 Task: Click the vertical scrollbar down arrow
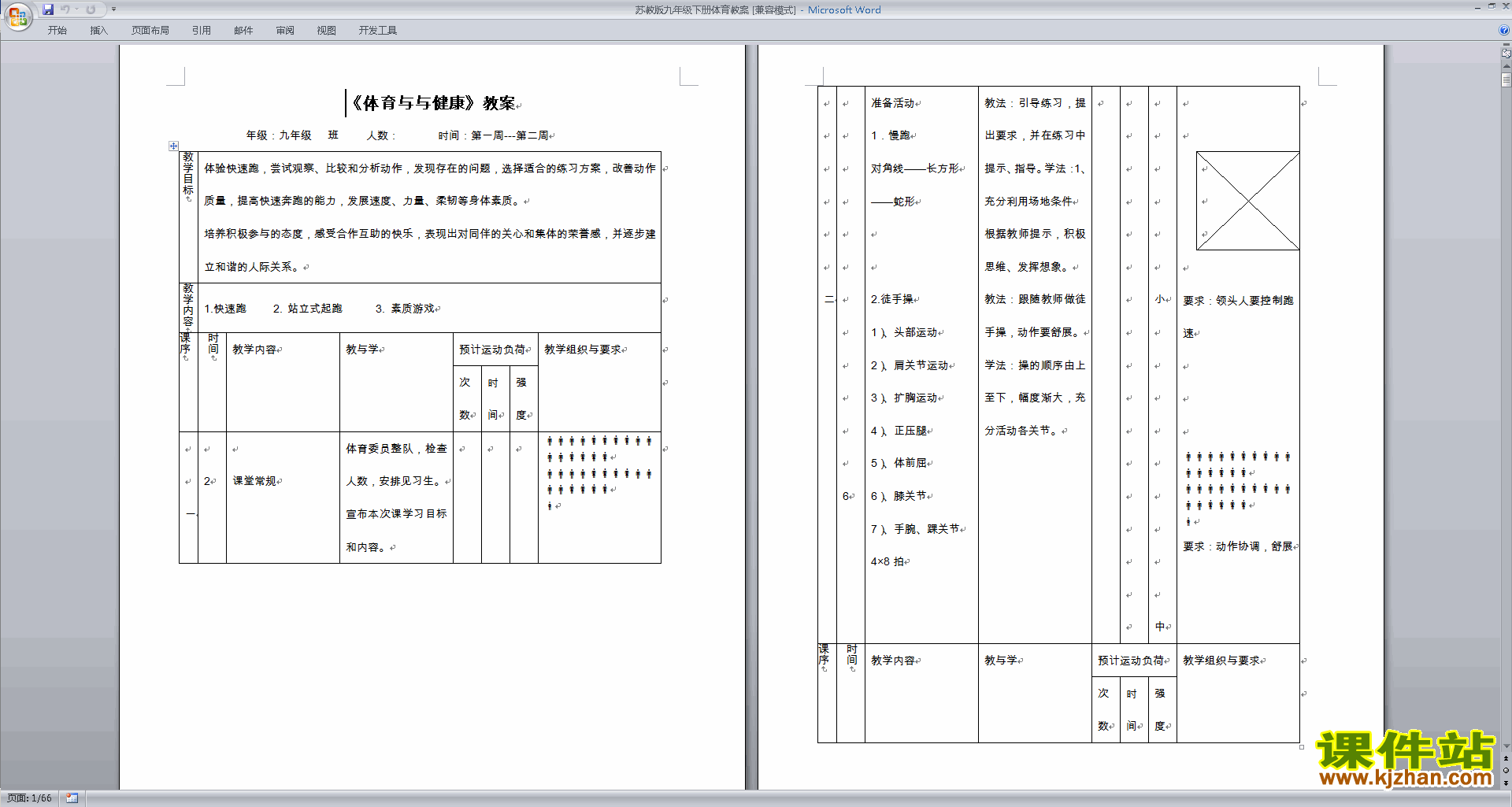(x=1506, y=746)
